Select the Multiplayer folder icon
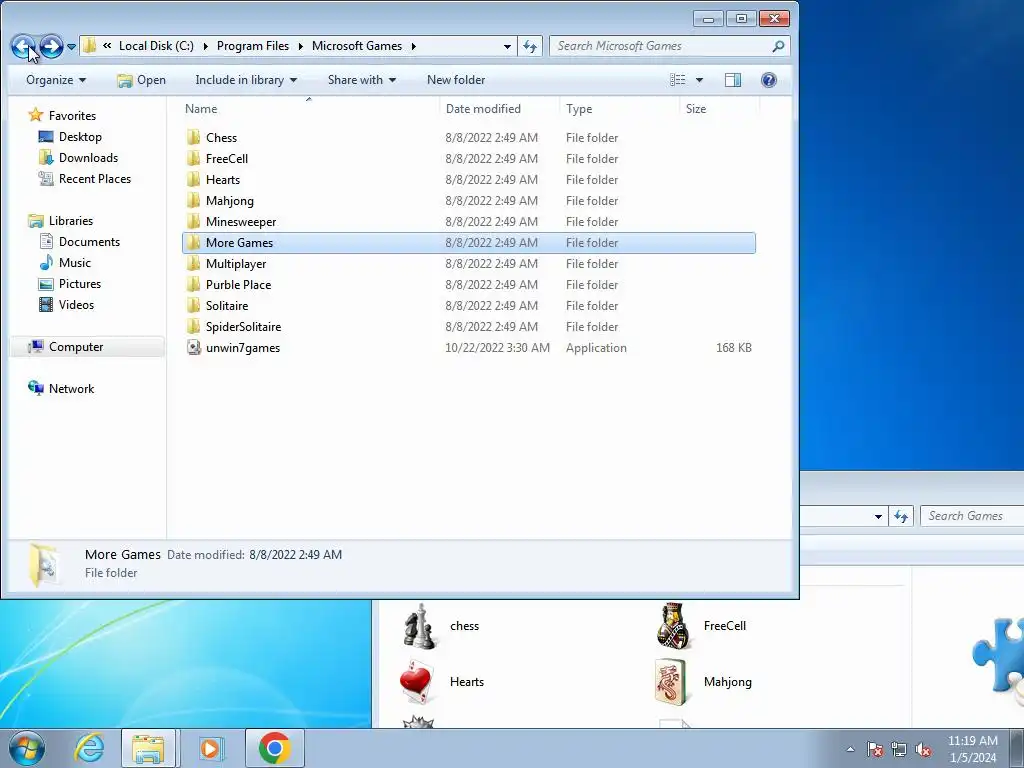The image size is (1024, 768). coord(193,264)
